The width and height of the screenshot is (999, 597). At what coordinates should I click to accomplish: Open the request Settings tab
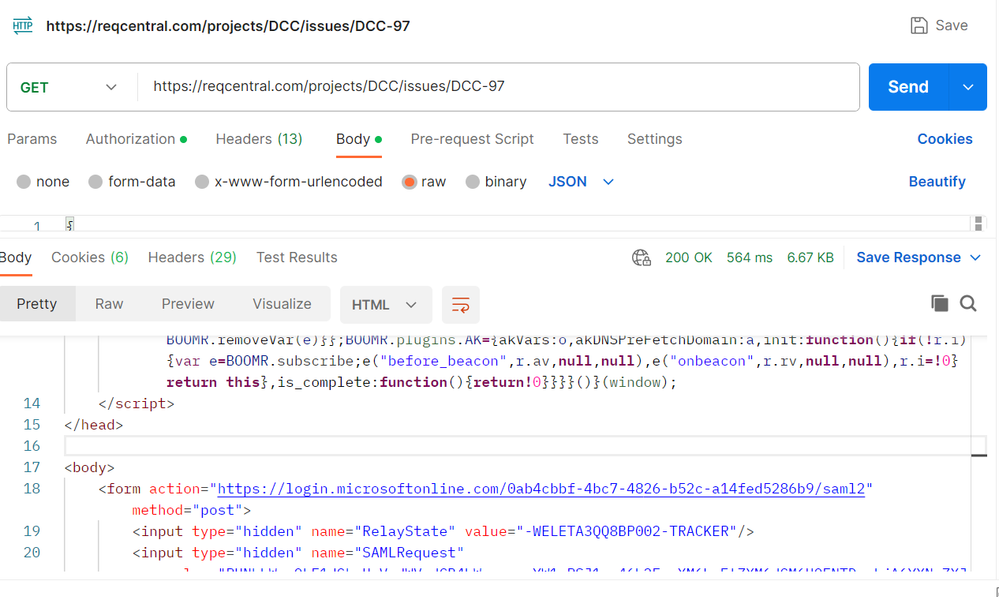tap(654, 139)
